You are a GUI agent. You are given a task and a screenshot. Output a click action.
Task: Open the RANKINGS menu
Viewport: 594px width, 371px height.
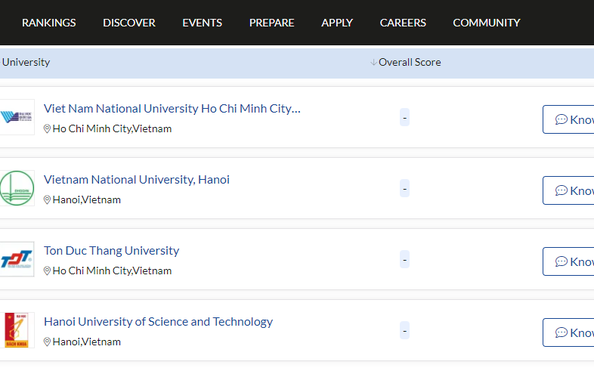(49, 23)
